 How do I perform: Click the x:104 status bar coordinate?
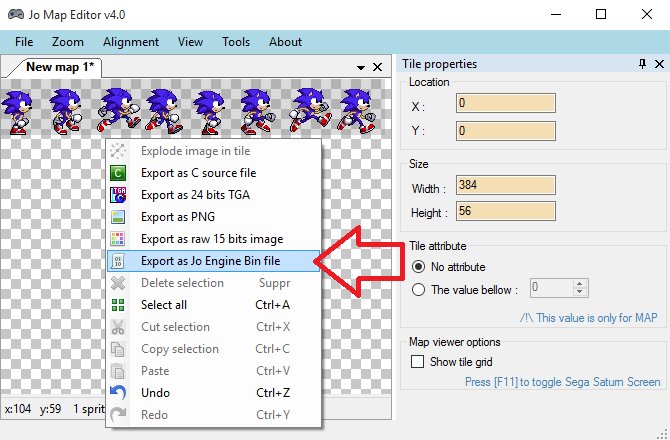click(18, 409)
